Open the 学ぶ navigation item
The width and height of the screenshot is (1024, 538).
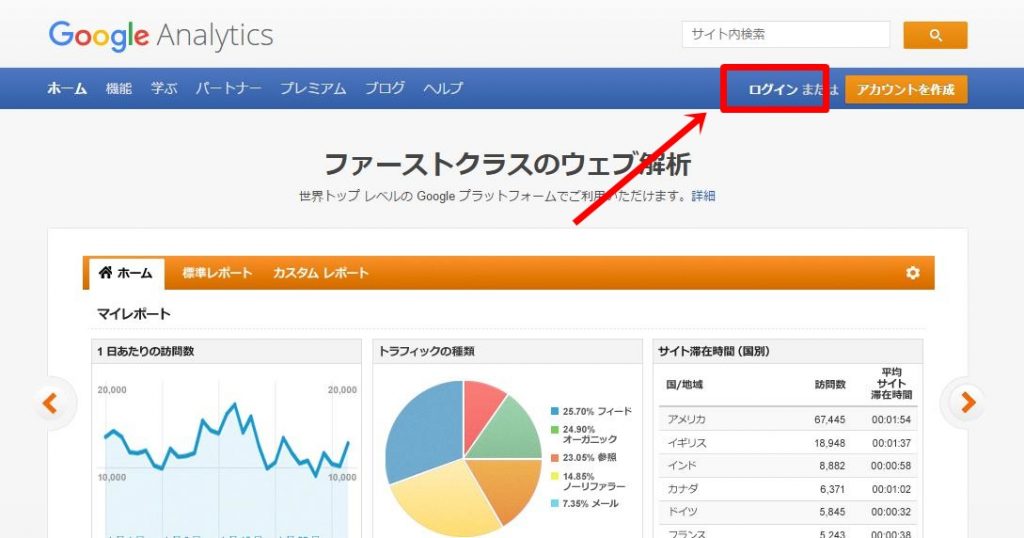[x=164, y=88]
